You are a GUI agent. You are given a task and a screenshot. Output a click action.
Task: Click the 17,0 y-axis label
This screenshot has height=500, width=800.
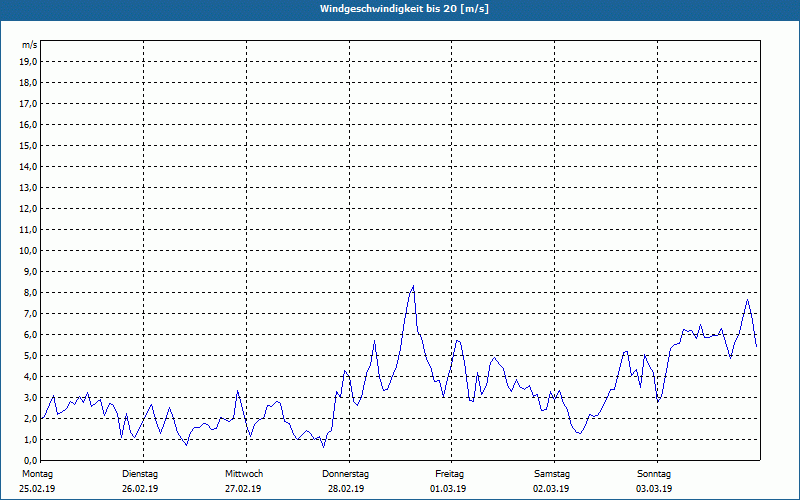28,104
